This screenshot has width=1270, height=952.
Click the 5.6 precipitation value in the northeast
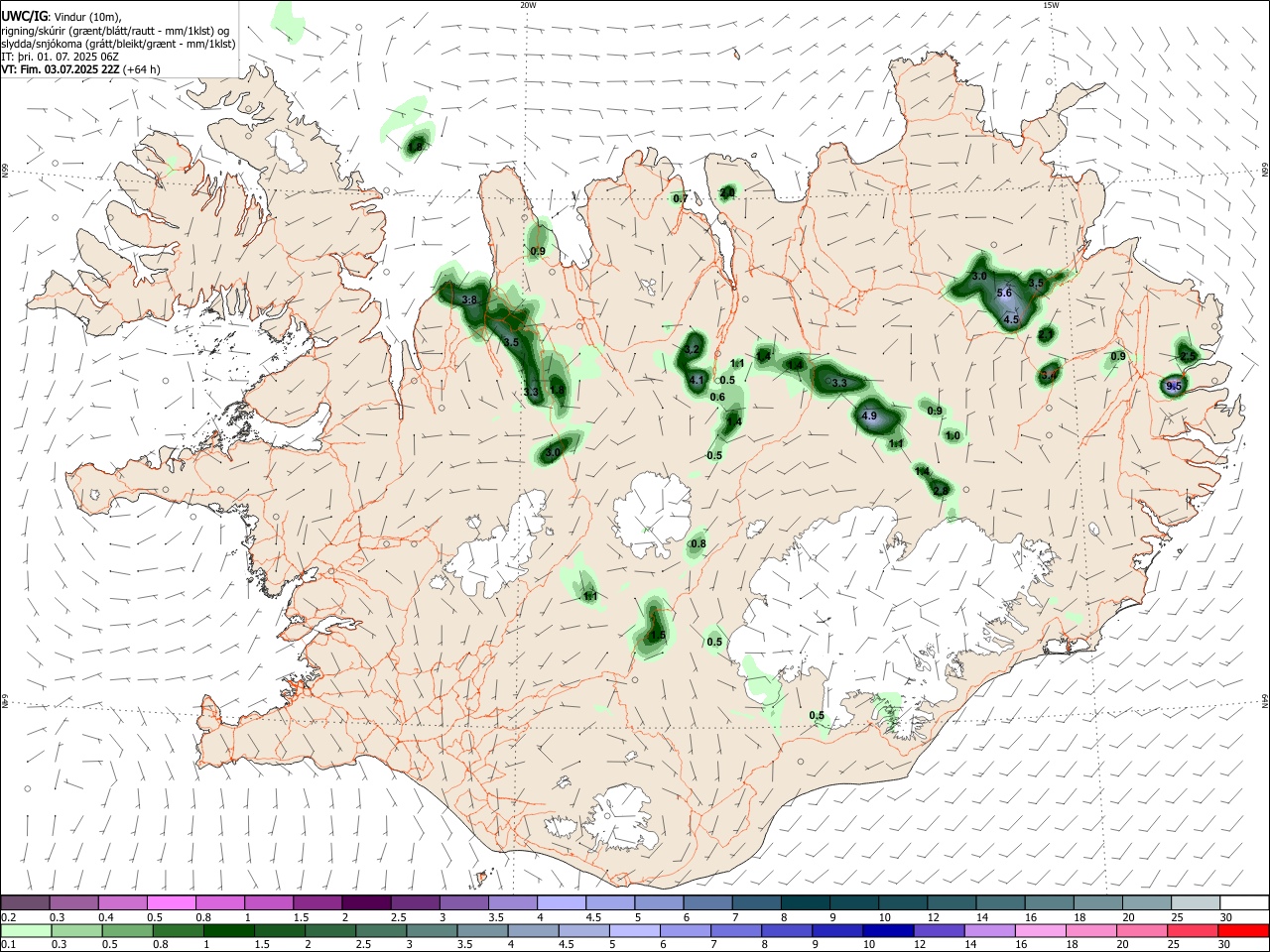(1003, 293)
